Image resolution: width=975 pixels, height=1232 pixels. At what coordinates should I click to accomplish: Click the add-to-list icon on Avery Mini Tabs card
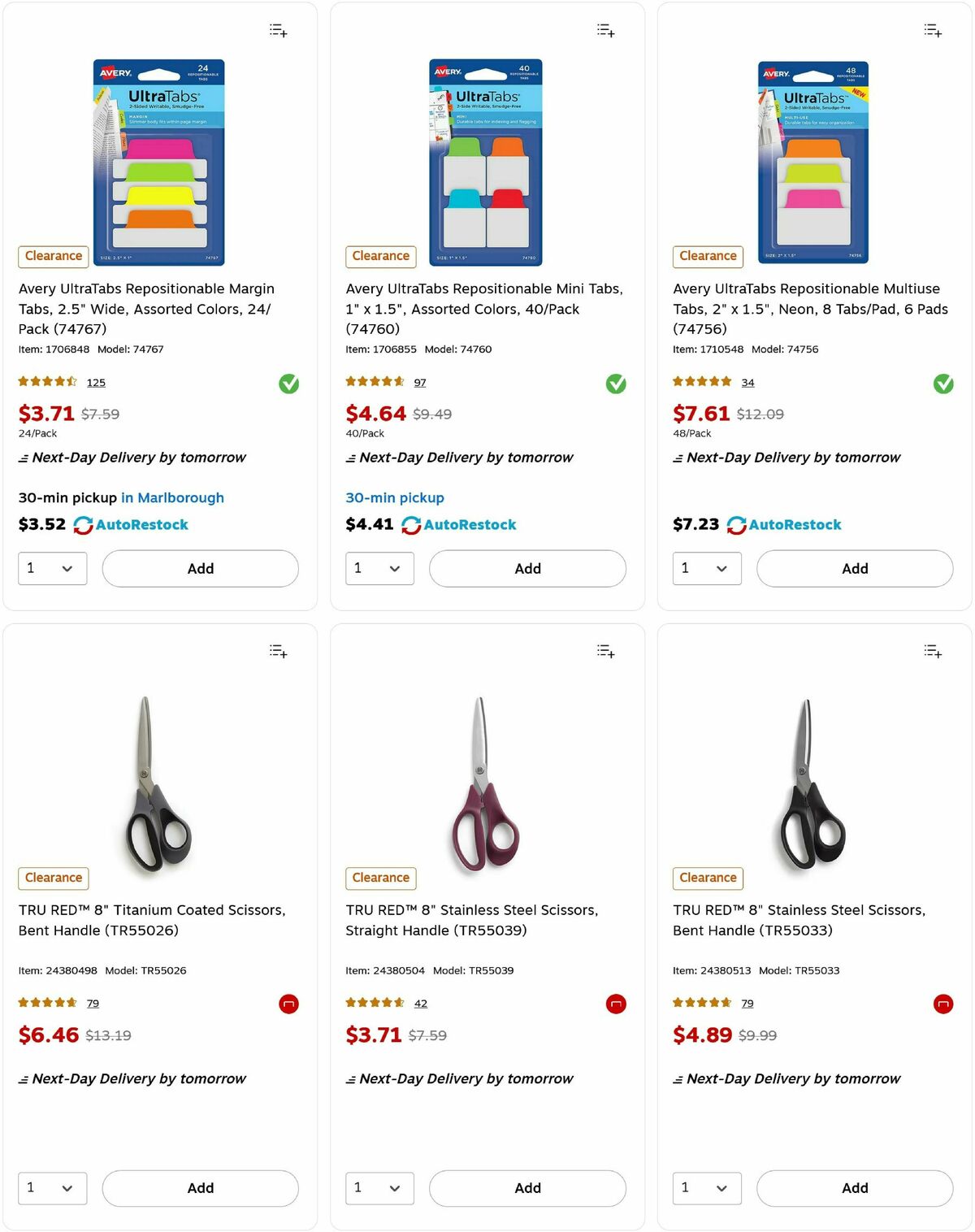(x=604, y=30)
